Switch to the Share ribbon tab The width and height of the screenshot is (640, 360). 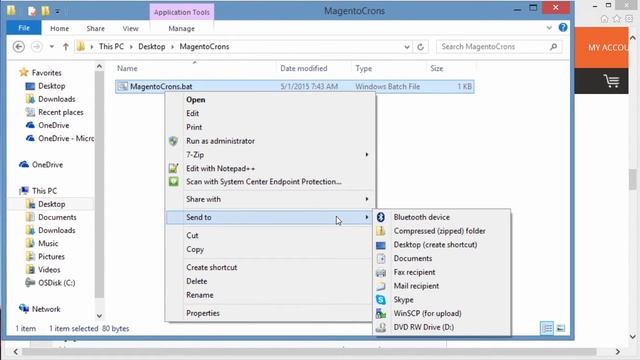tap(96, 28)
